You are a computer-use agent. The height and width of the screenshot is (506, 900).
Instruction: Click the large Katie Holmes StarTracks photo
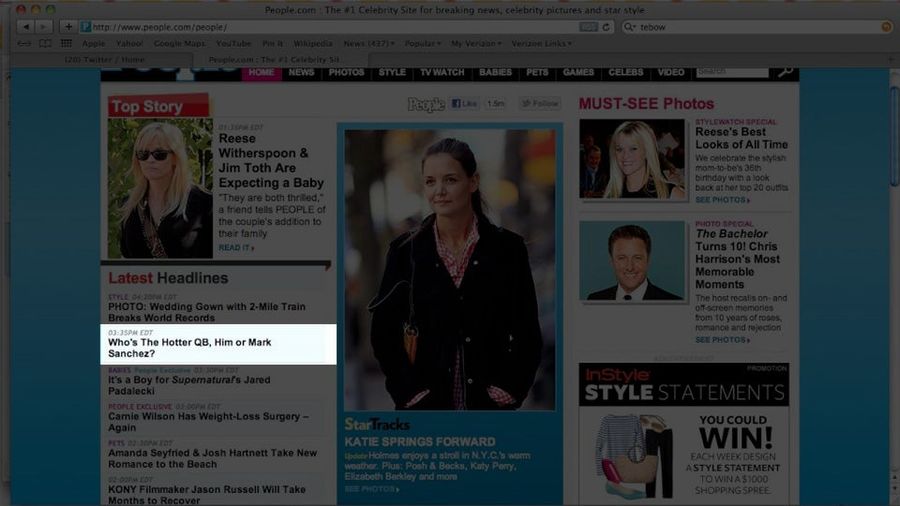(449, 270)
